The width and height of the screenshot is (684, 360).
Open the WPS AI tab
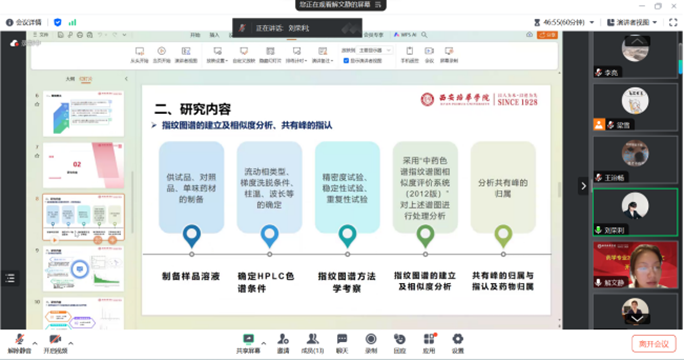point(405,34)
